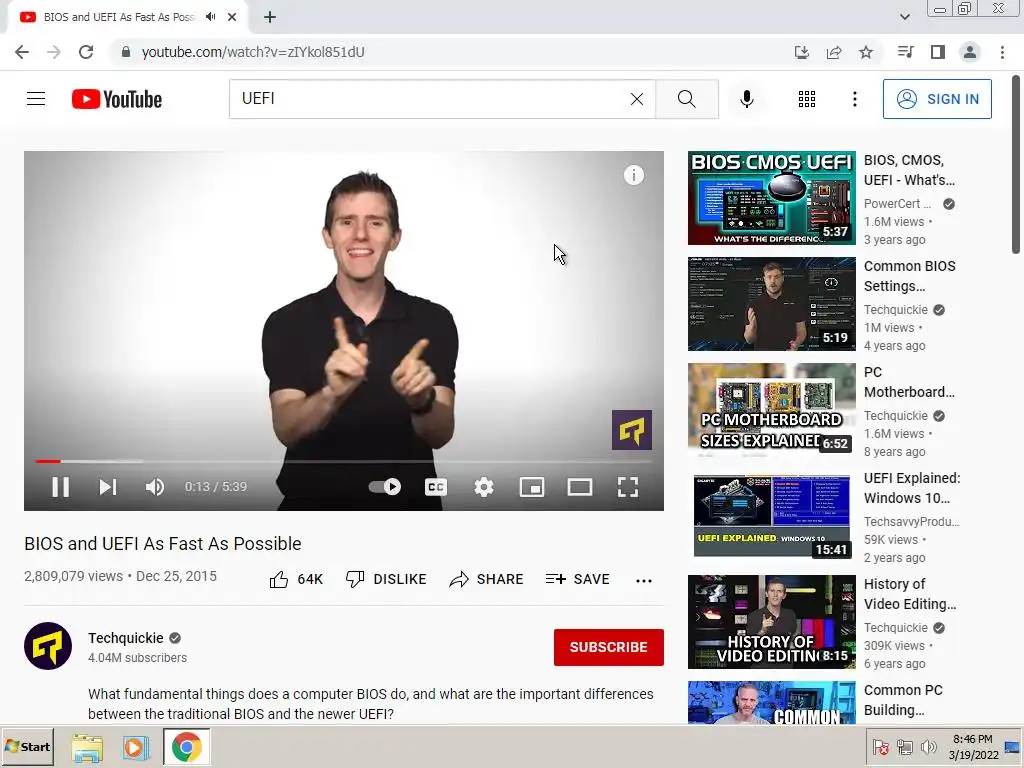Viewport: 1024px width, 768px height.
Task: Open PC Motherboard Sizes Explained thumbnail
Action: pos(771,409)
